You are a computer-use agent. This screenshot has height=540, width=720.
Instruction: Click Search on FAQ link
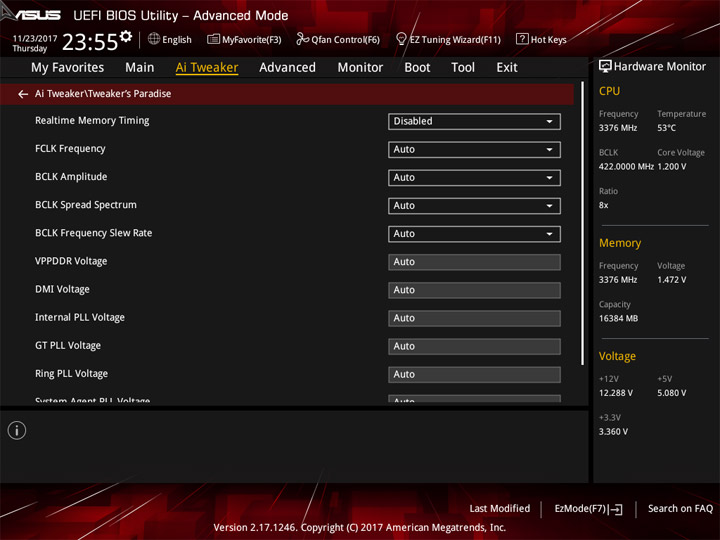(x=681, y=509)
